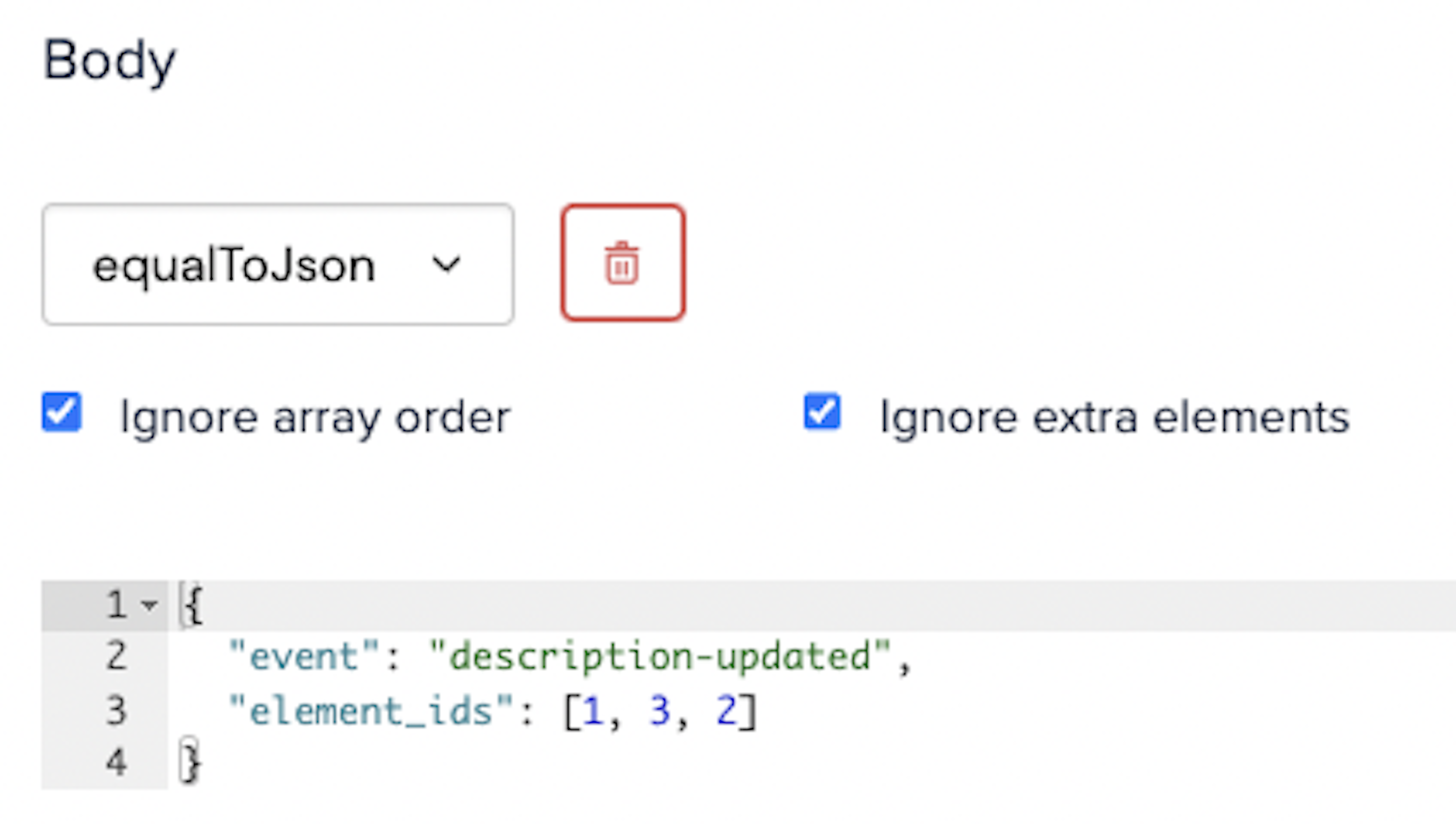Expand the matcher type selection list

[x=278, y=263]
